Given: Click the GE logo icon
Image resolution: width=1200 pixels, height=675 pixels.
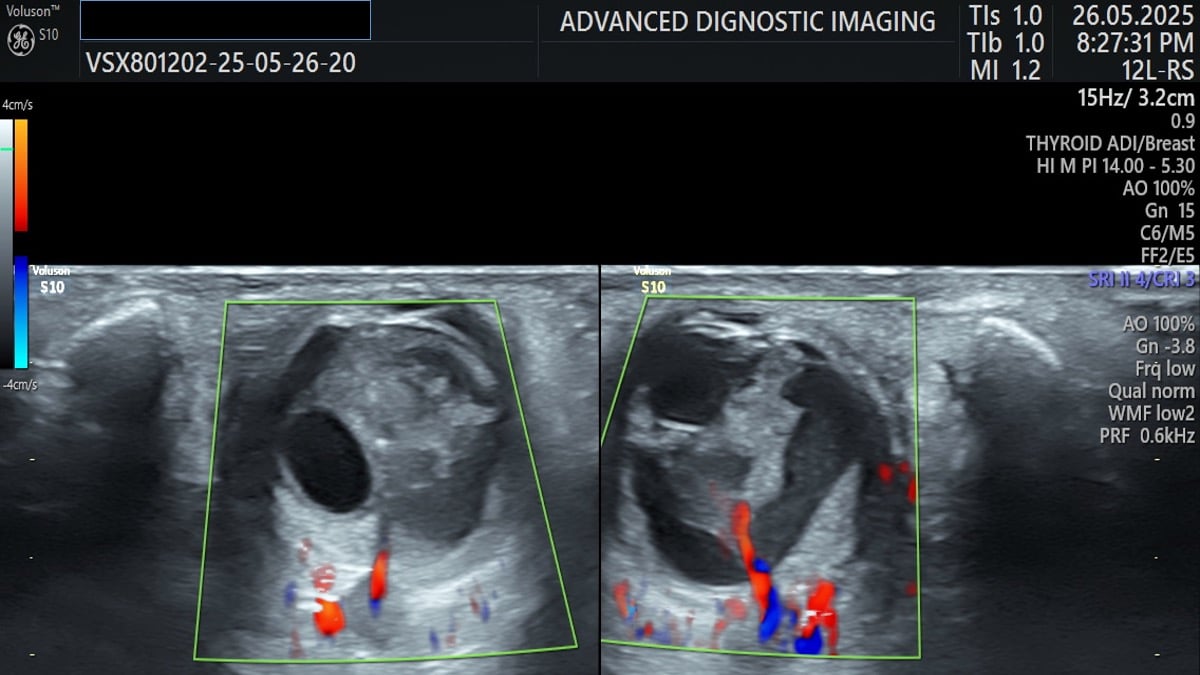Looking at the screenshot, I should 20,39.
